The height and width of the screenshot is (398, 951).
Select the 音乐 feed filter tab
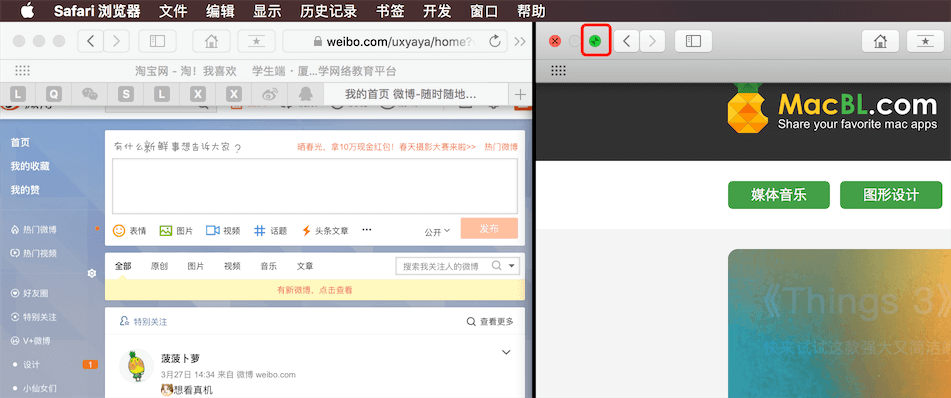pos(269,266)
